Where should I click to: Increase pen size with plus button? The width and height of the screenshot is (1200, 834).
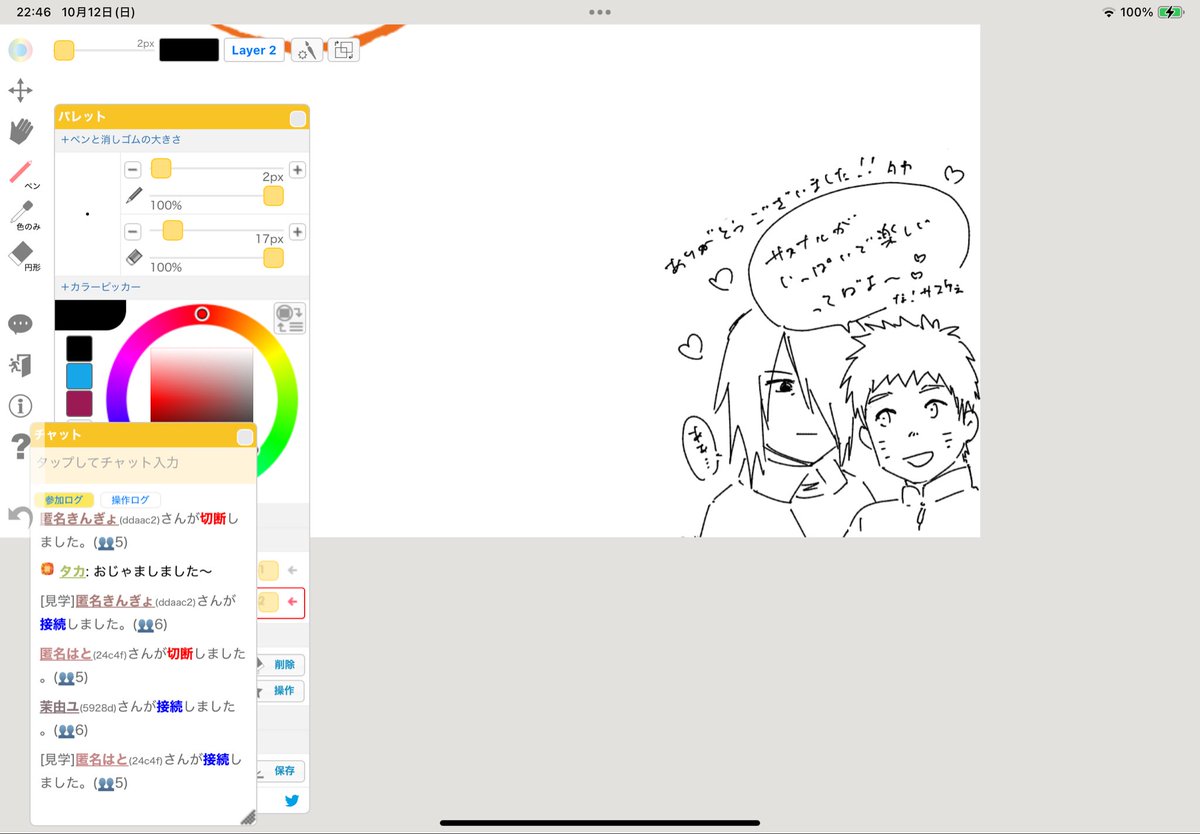click(297, 170)
